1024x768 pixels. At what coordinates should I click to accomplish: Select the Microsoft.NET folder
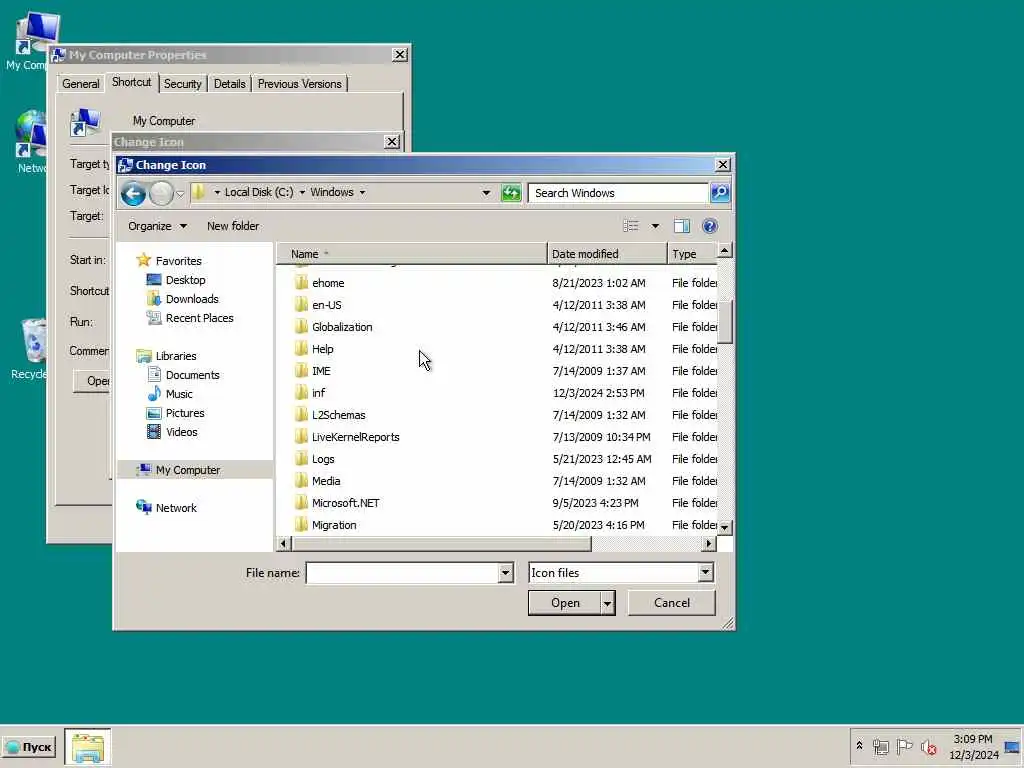345,503
